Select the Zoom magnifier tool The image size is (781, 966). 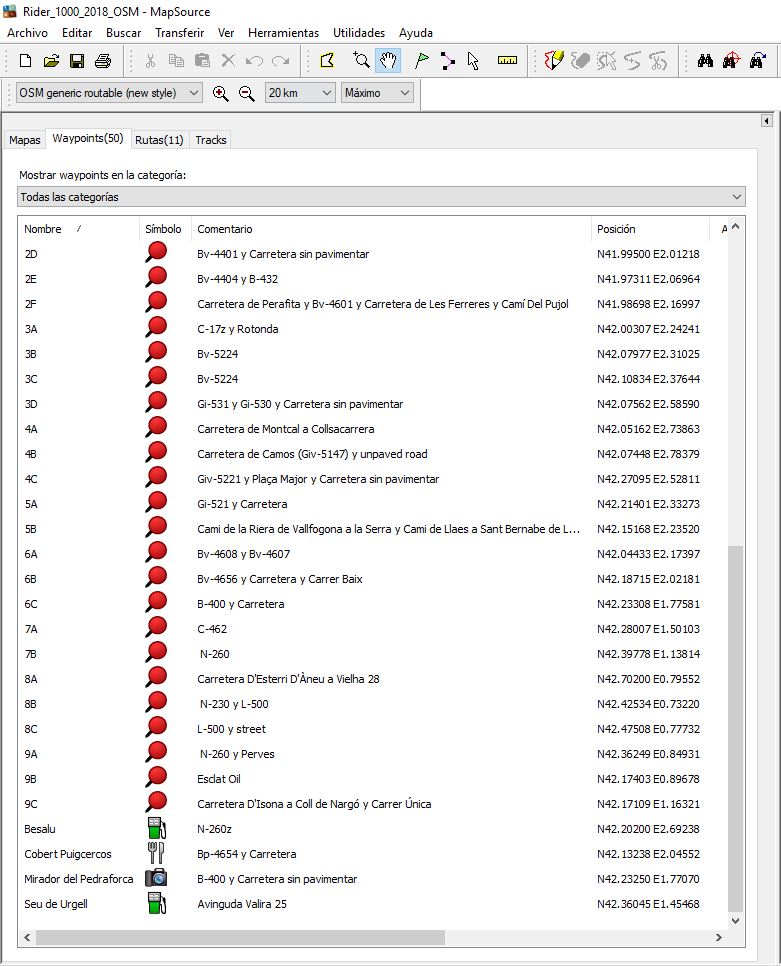tap(361, 60)
